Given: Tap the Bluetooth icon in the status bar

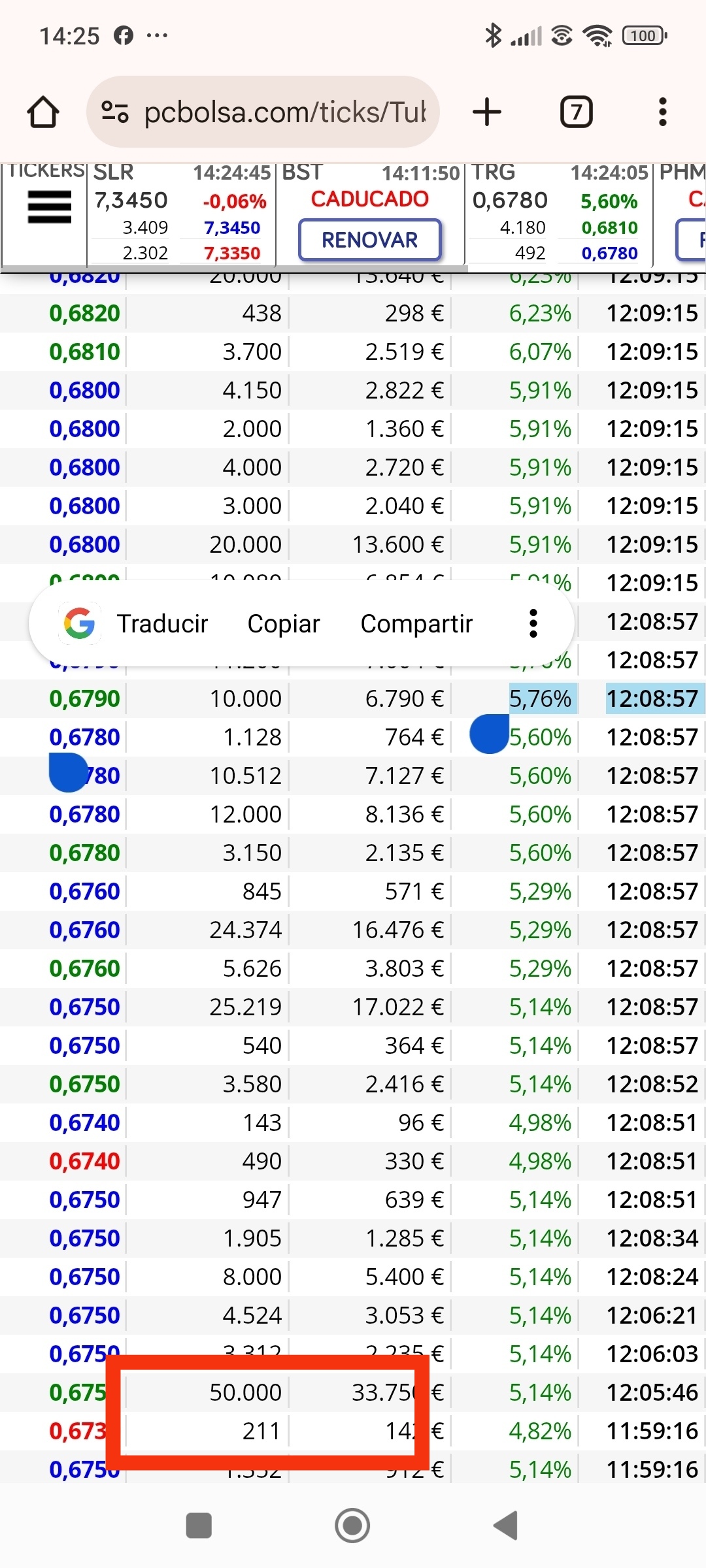Looking at the screenshot, I should (493, 35).
